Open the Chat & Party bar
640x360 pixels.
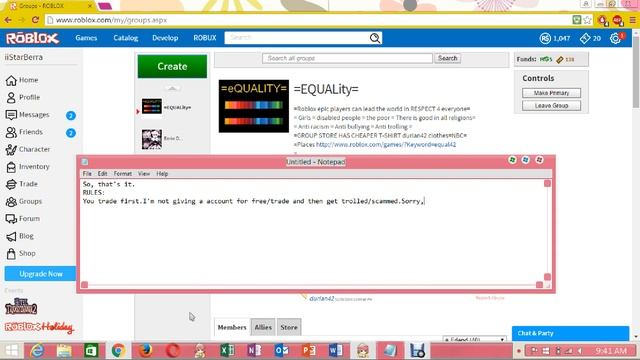(x=570, y=333)
